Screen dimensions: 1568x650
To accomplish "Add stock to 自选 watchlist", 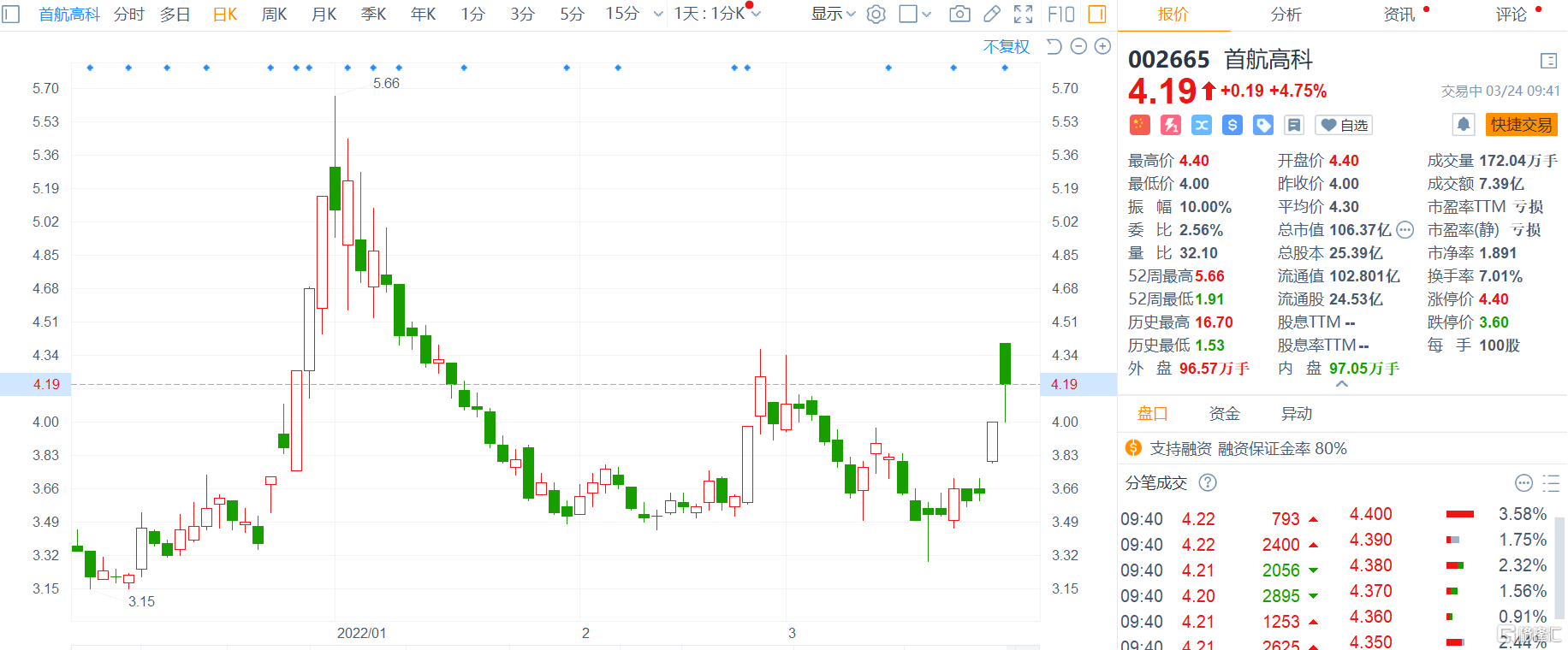I will pos(1343,125).
